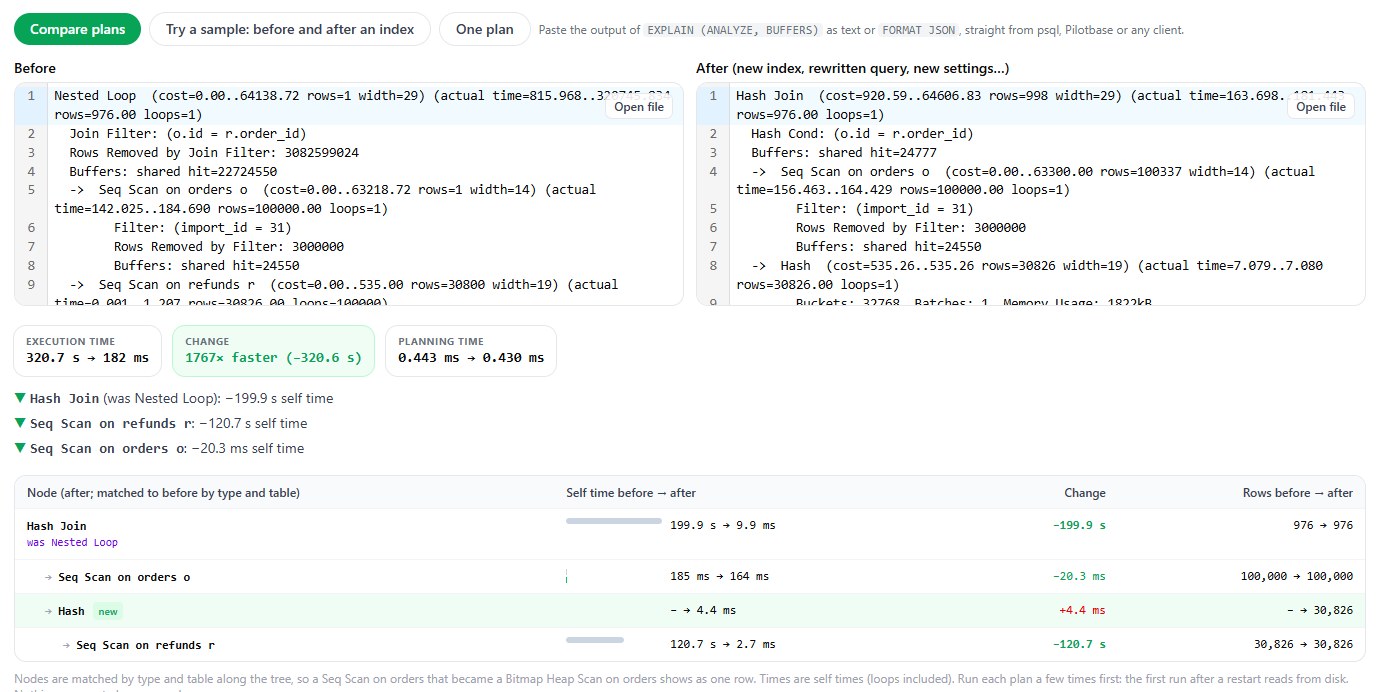Select the Execution Time stat card
This screenshot has width=1380, height=692.
[88, 350]
